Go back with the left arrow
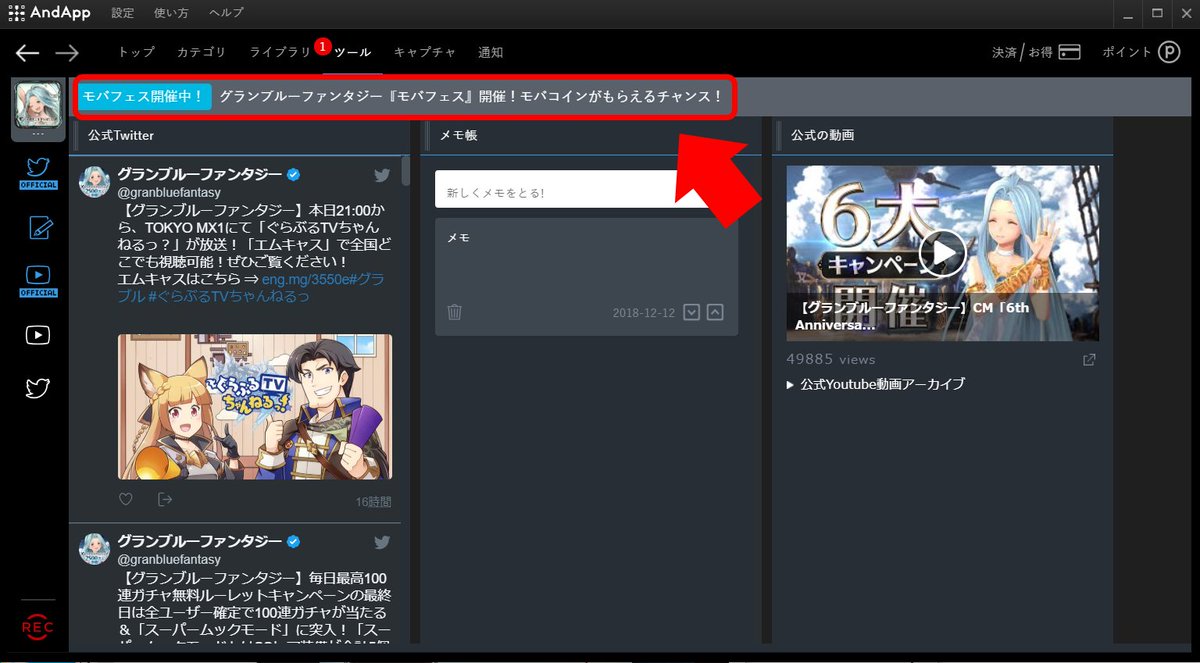 click(28, 53)
